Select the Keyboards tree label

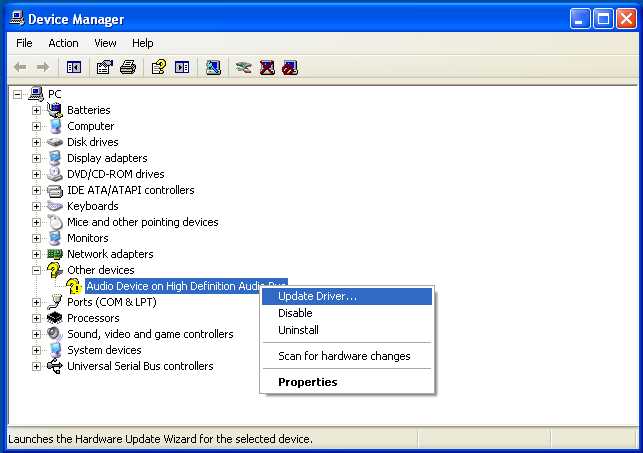point(93,206)
